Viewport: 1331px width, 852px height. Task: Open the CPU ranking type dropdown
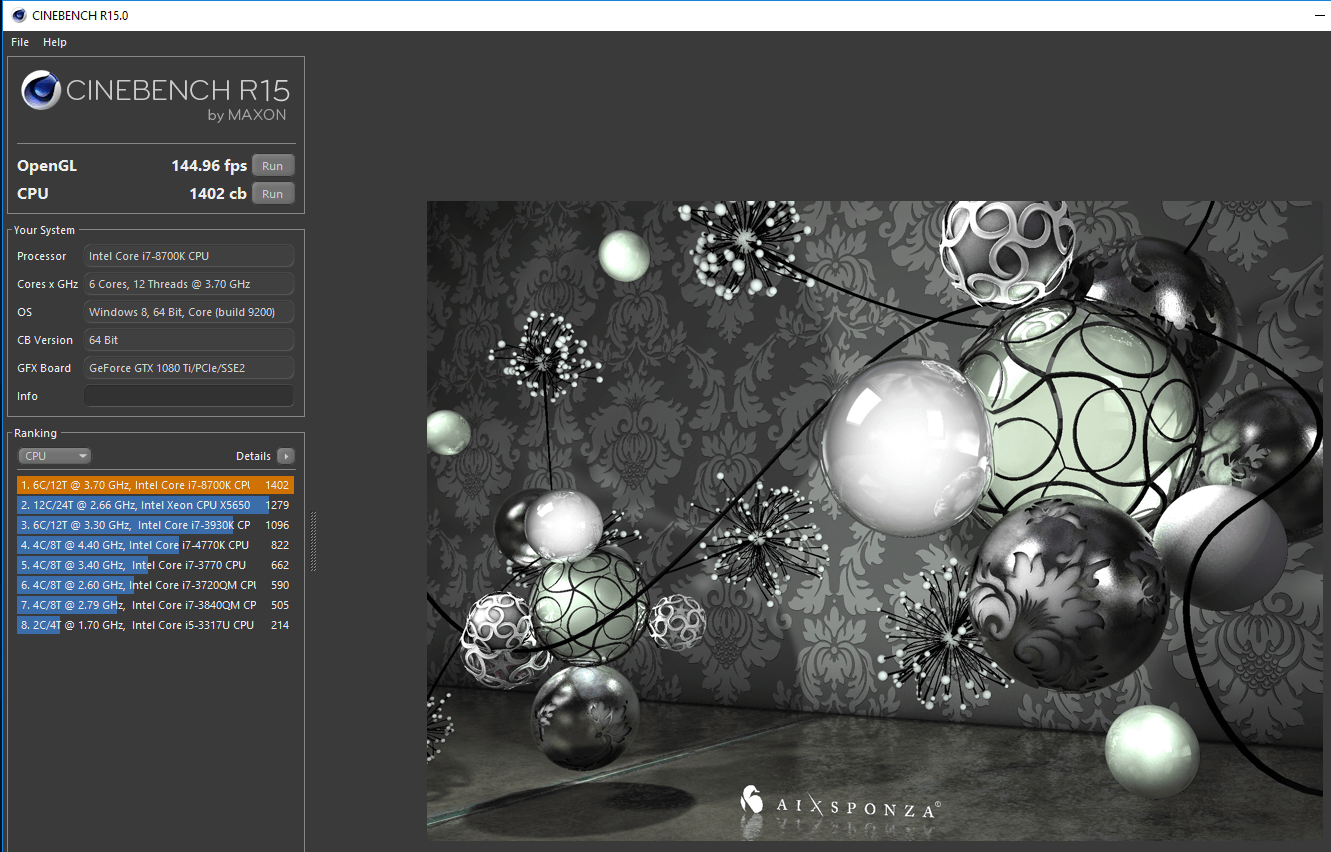point(55,456)
